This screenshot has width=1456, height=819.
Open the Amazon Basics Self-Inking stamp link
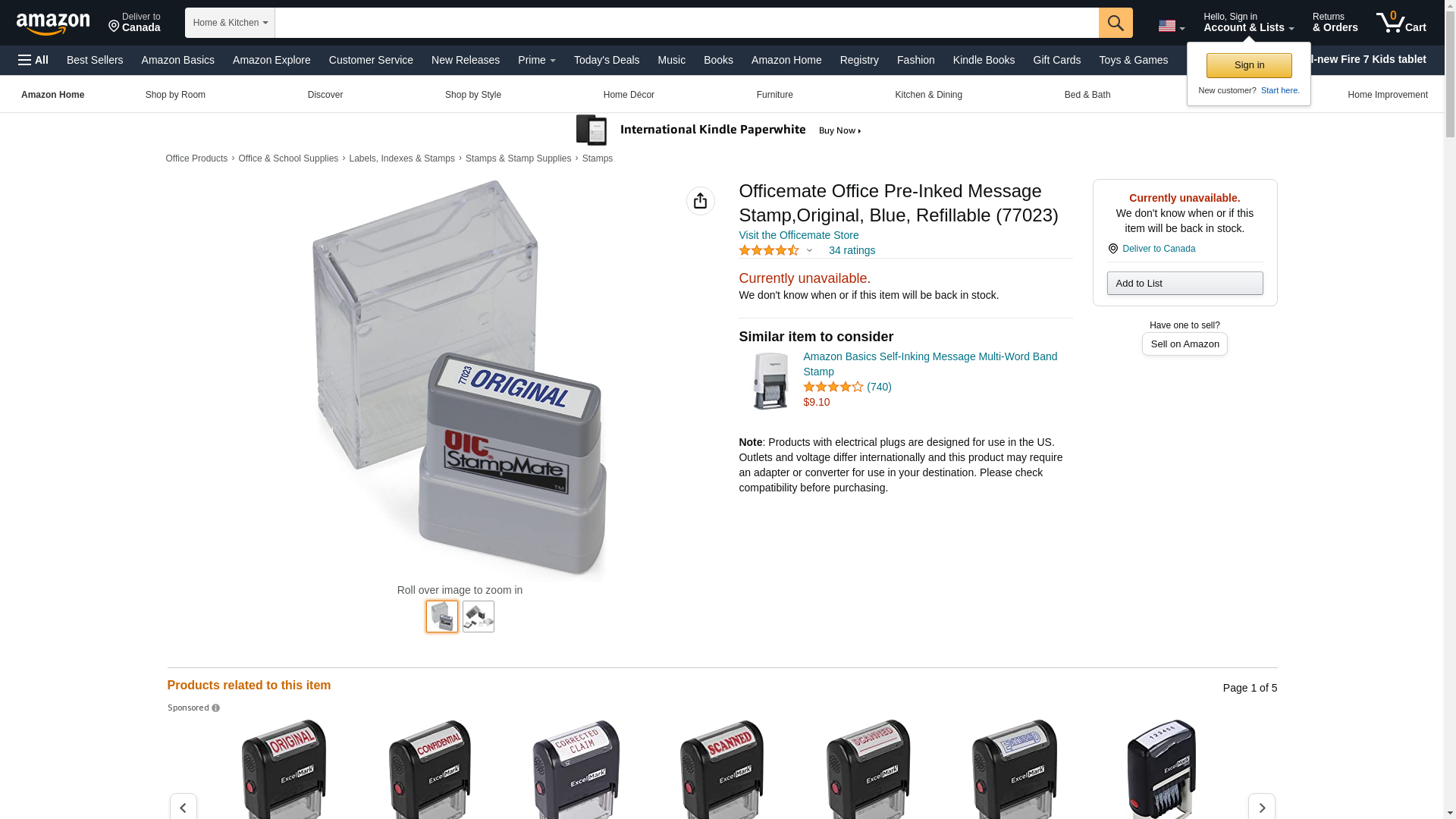click(x=930, y=364)
